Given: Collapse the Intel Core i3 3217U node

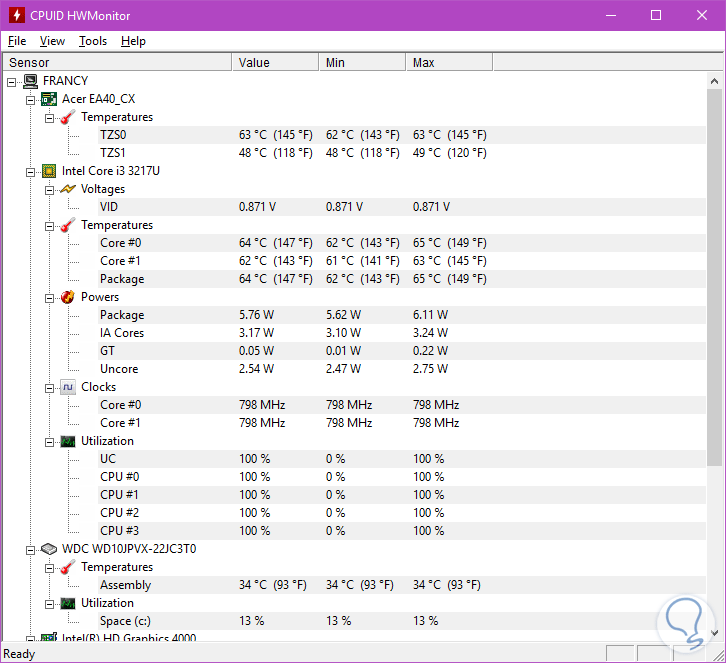Looking at the screenshot, I should [31, 173].
